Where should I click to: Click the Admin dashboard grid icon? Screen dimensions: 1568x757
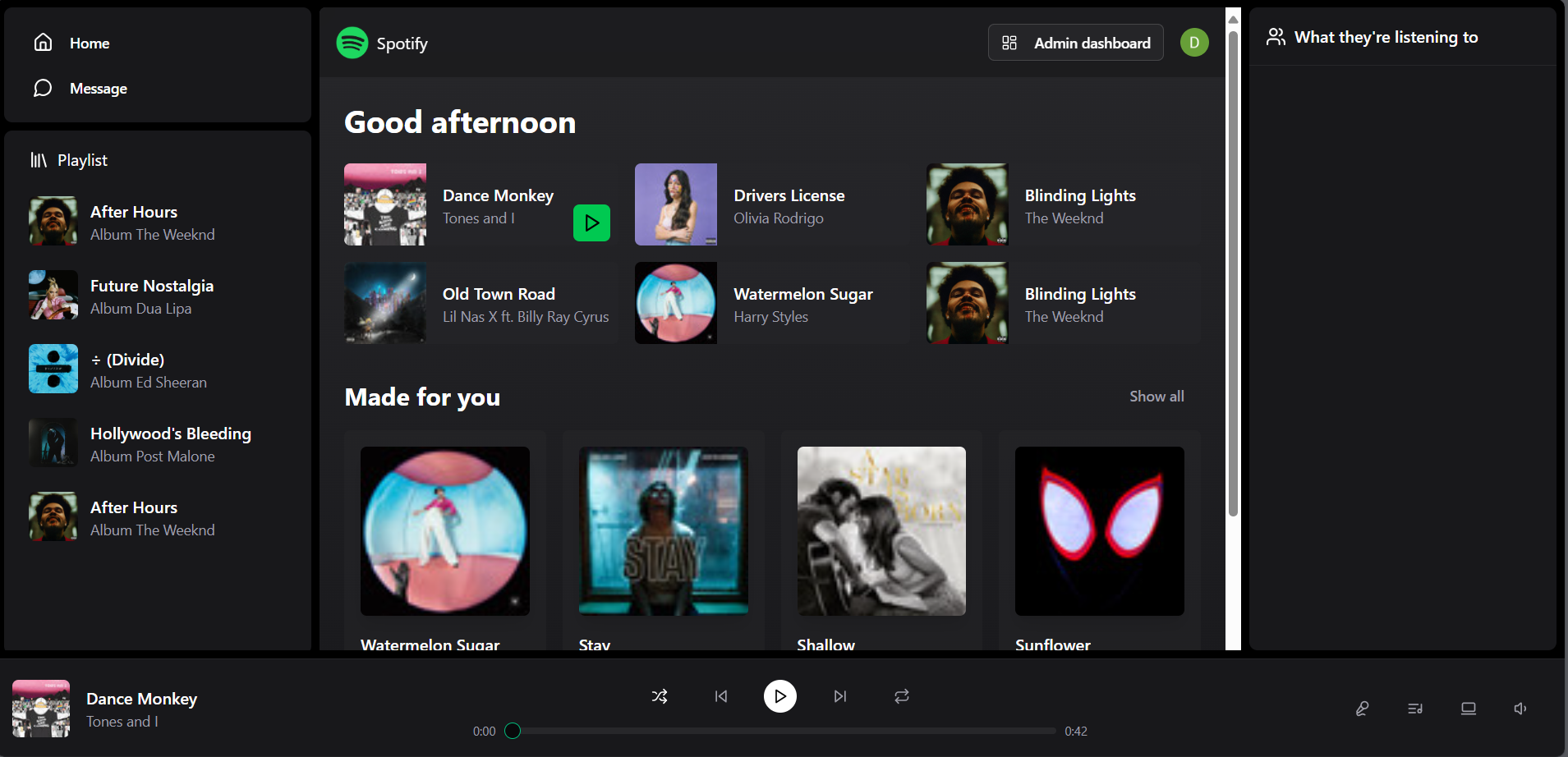pyautogui.click(x=1009, y=43)
